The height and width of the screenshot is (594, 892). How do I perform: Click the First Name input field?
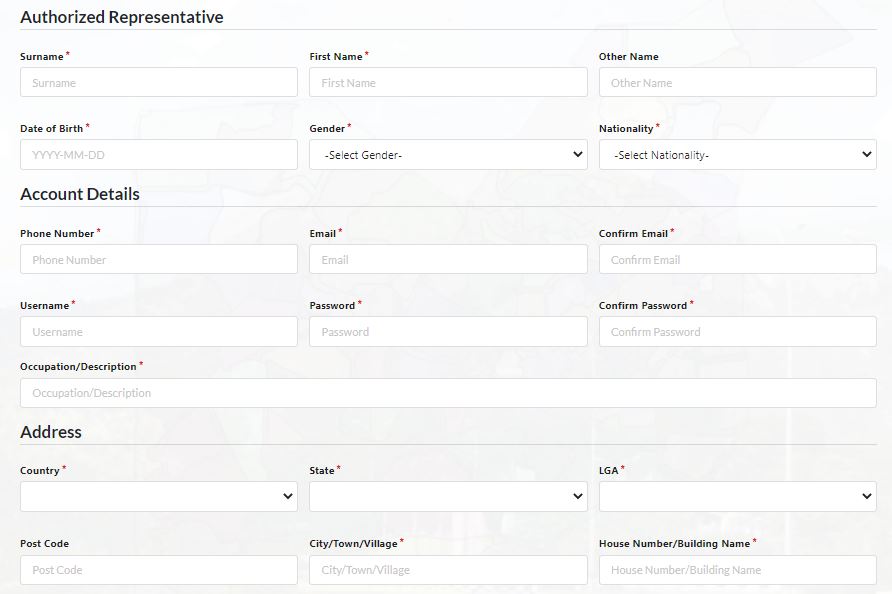point(447,82)
